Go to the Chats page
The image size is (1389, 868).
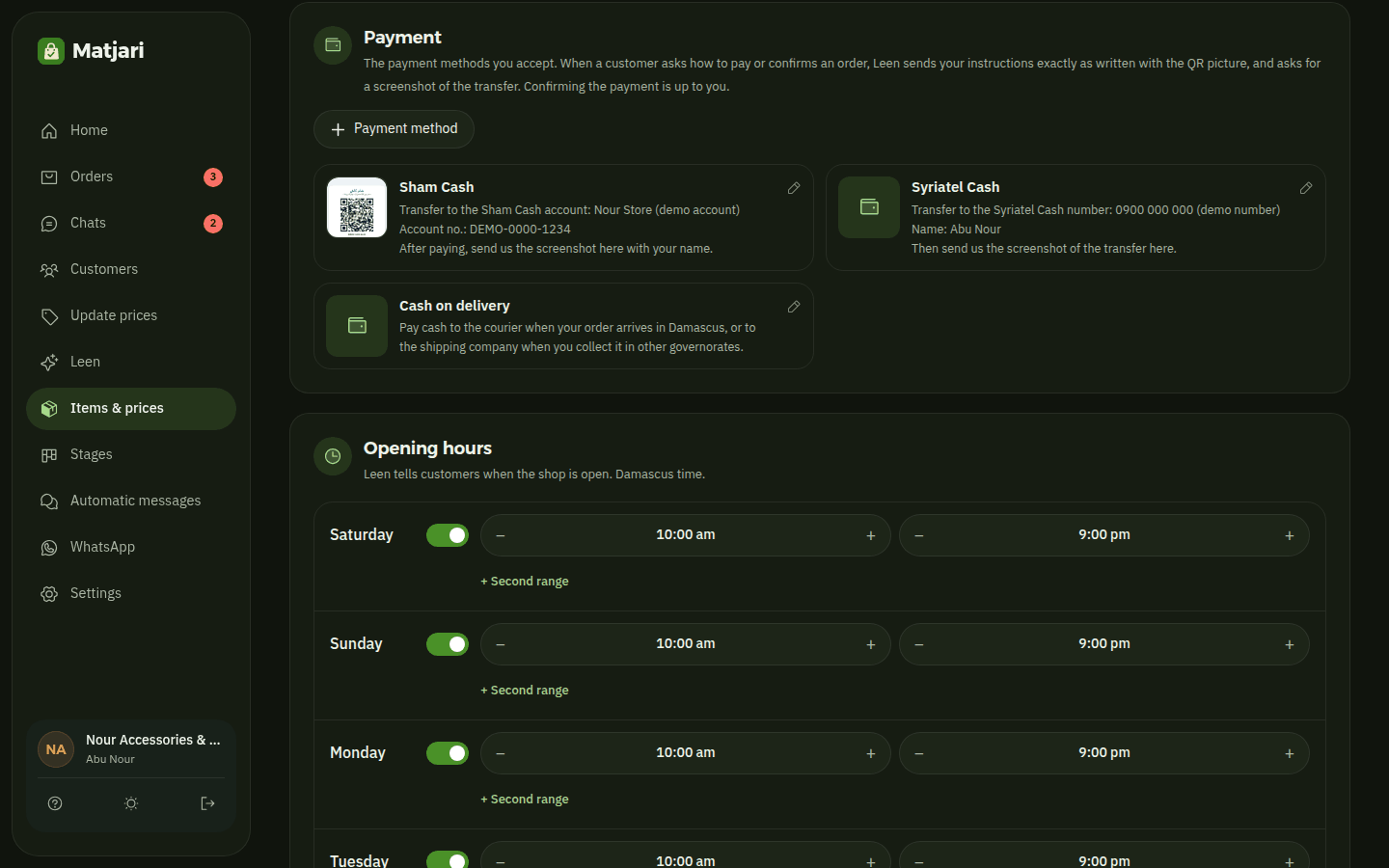131,223
